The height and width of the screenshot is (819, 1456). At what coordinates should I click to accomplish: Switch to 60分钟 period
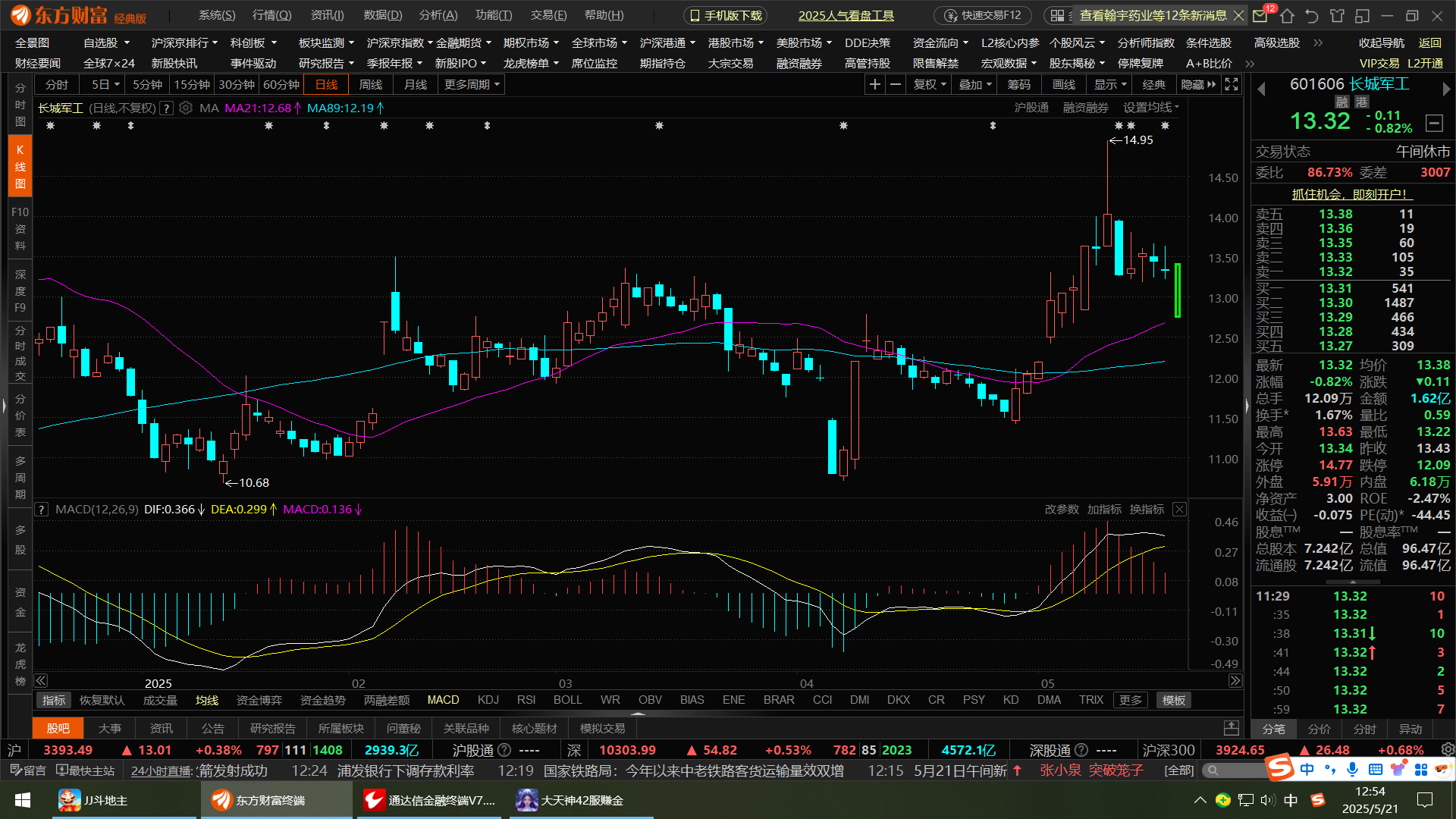(281, 85)
